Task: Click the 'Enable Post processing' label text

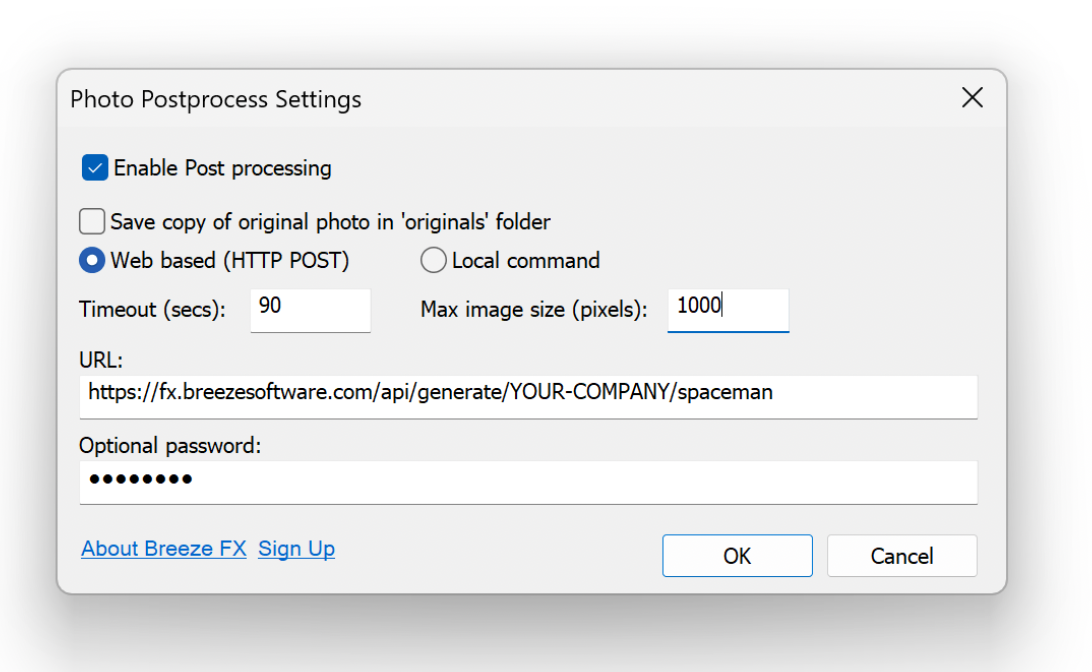Action: pos(222,168)
